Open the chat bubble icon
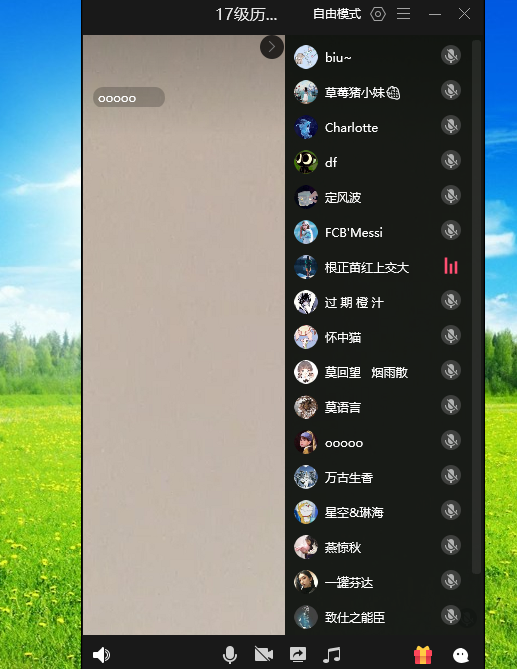This screenshot has height=669, width=517. pos(460,655)
